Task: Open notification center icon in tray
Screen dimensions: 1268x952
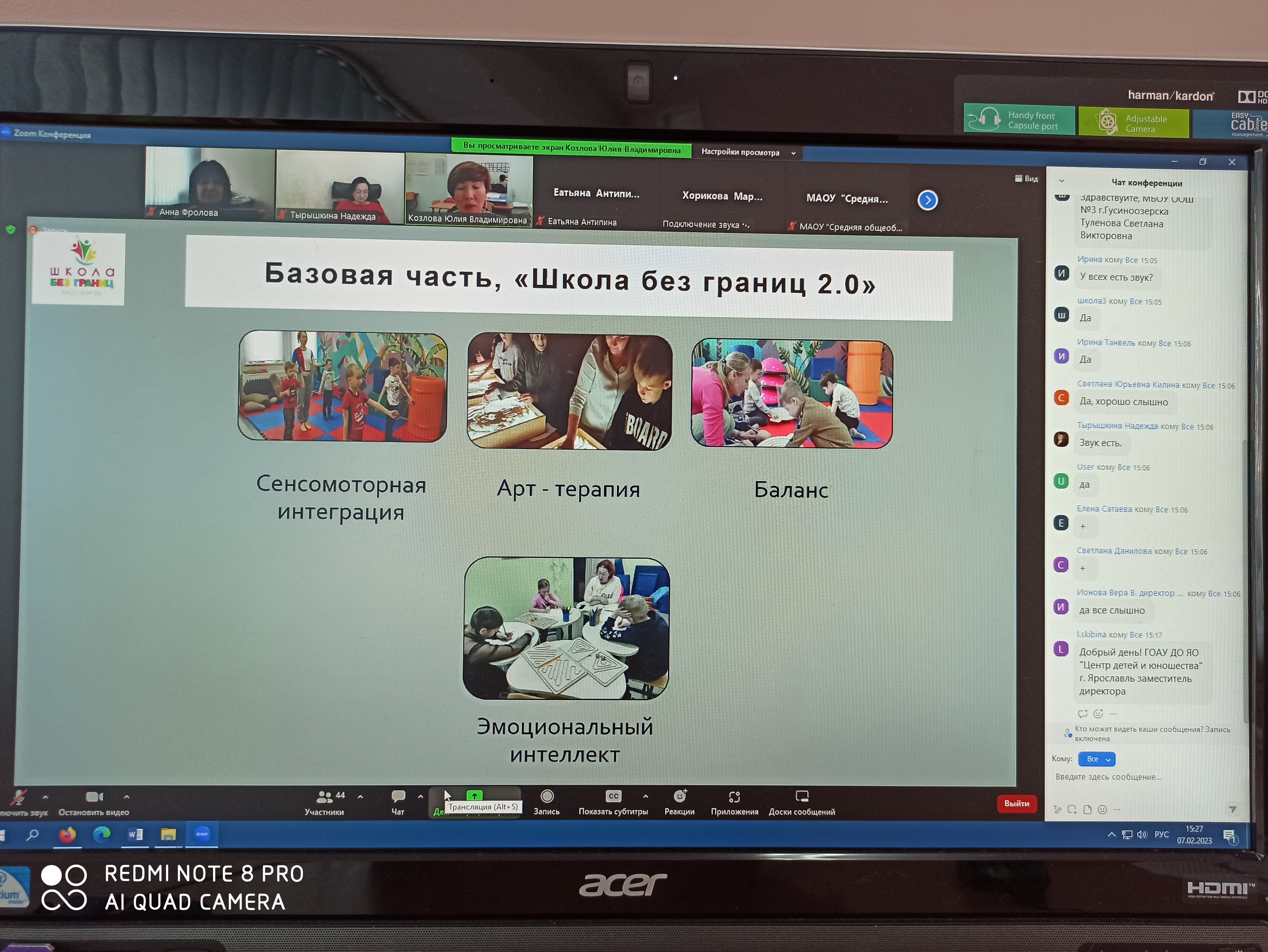Action: click(1230, 837)
